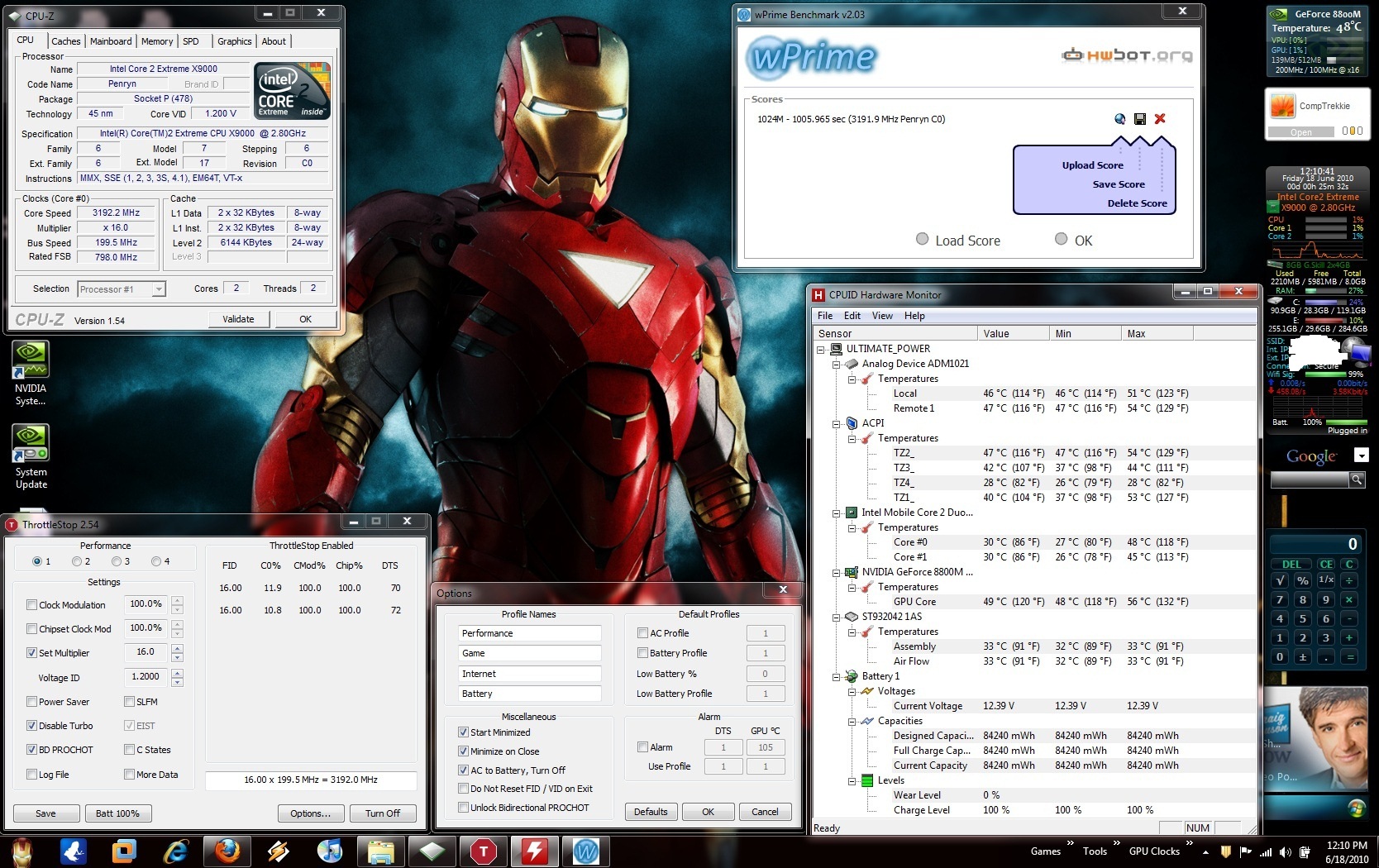1379x868 pixels.
Task: Click the Defaults button in Options dialog
Action: pos(651,812)
